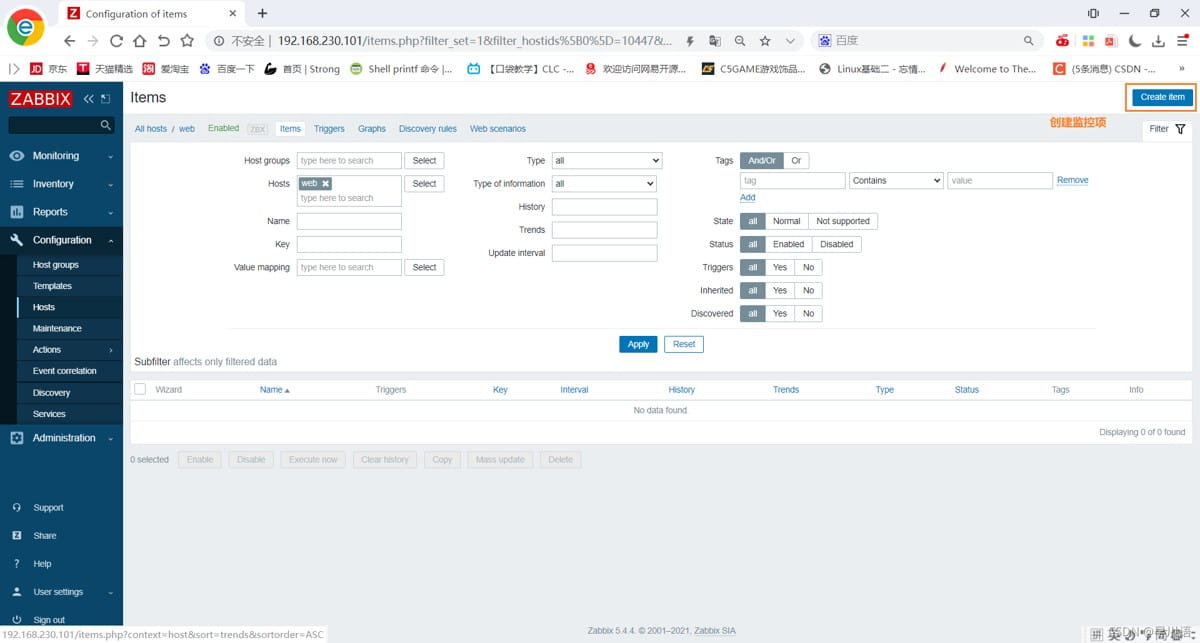Switch Tags operator to Or

click(x=796, y=160)
